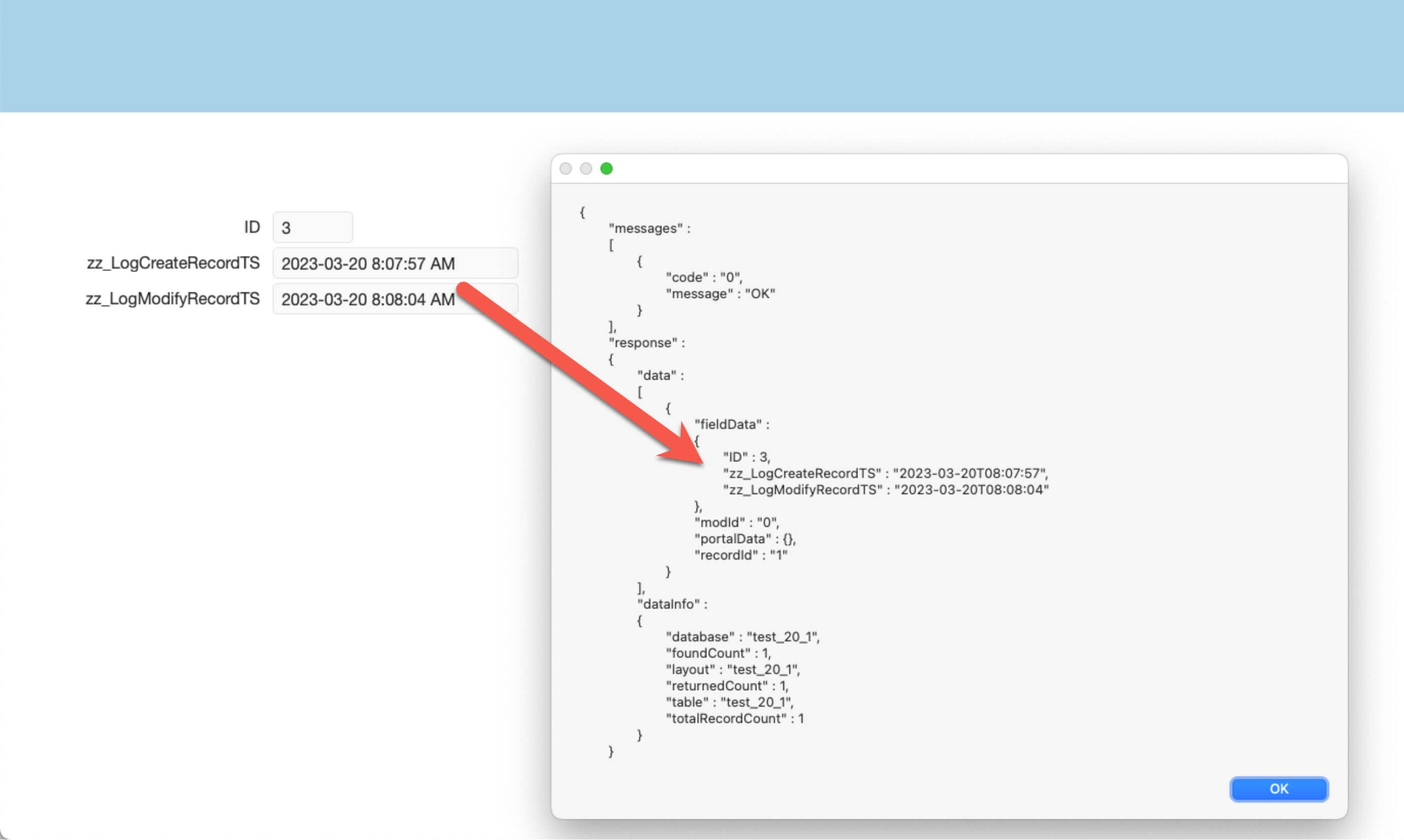Click the "totalRecordCount" : 1 line

coord(735,719)
